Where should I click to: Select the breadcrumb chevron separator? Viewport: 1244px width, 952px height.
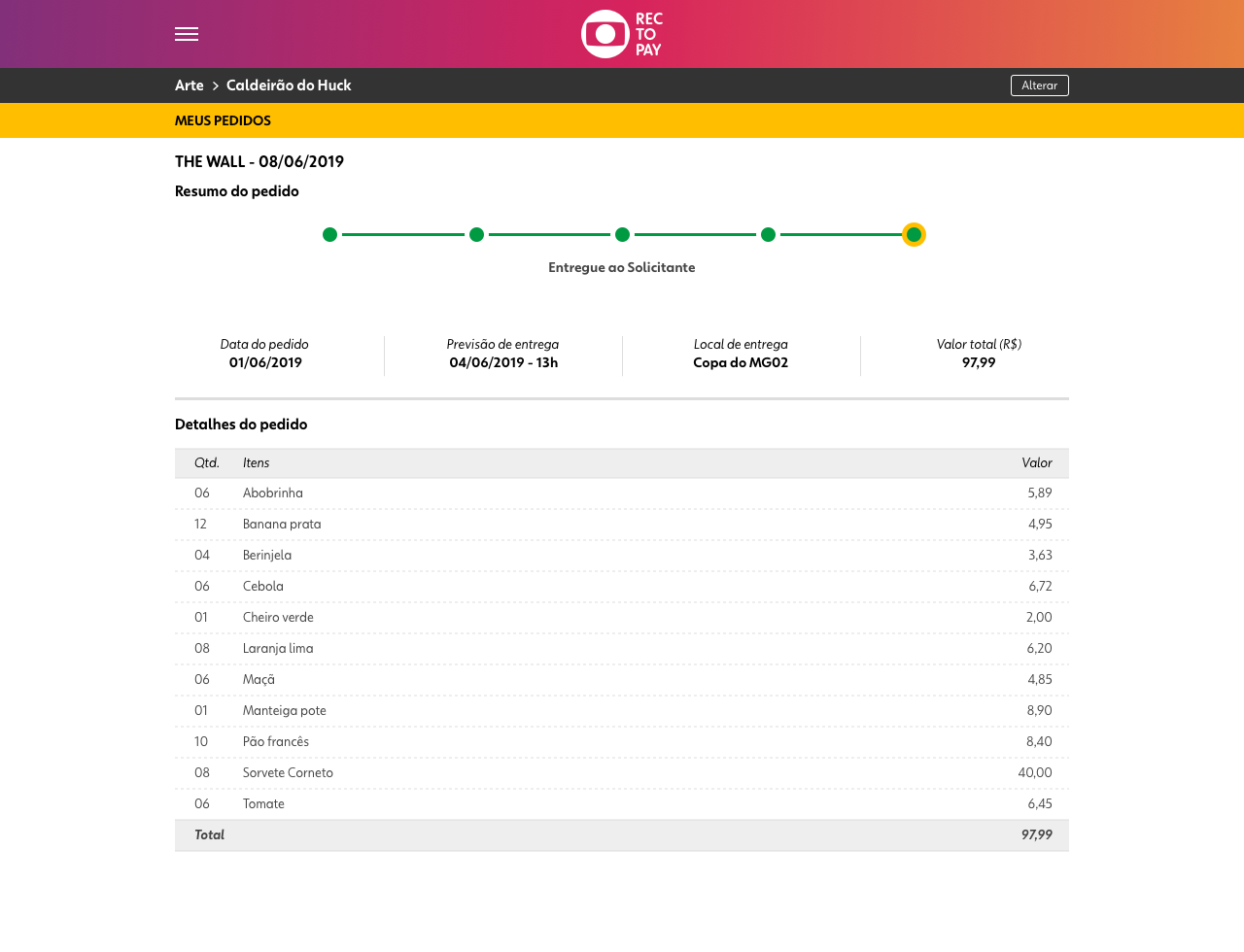click(x=216, y=86)
